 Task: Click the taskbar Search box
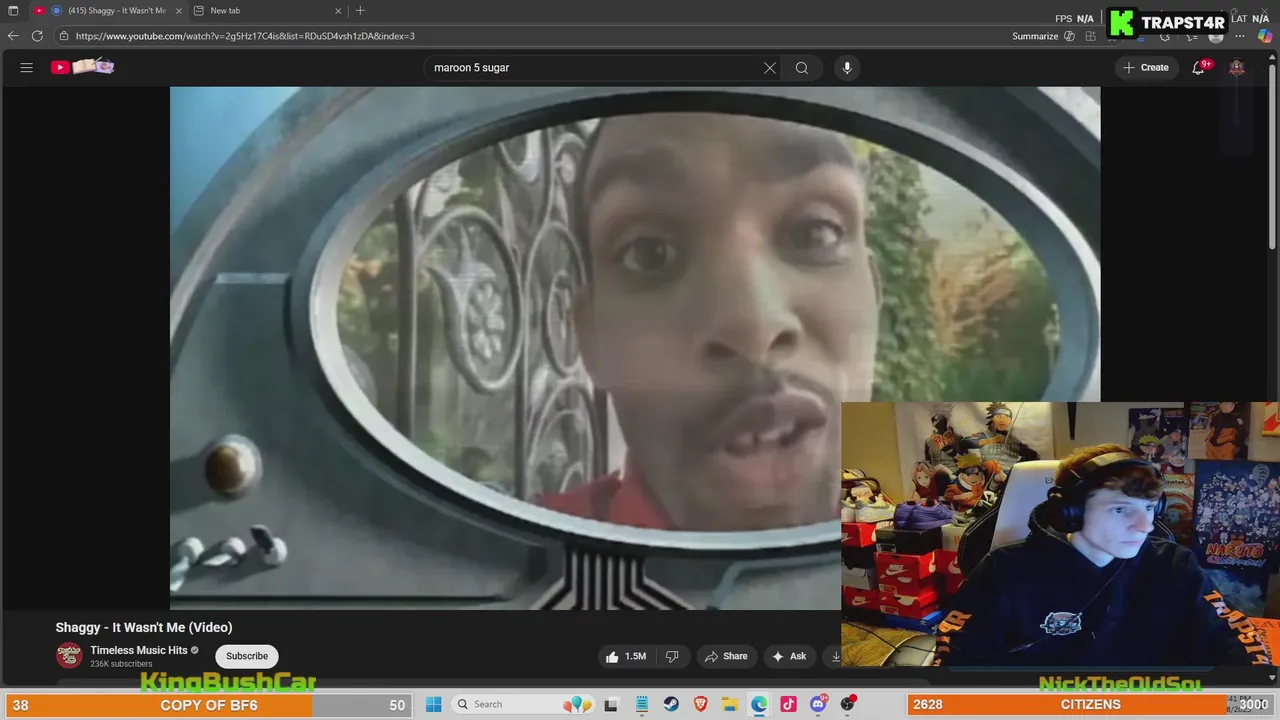(x=522, y=704)
